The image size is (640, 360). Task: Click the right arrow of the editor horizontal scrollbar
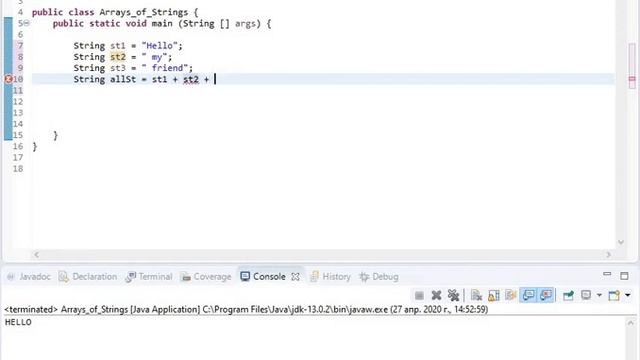pos(609,255)
